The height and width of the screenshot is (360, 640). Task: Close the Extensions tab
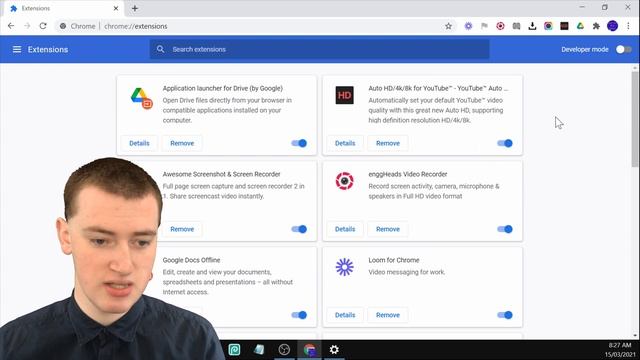pyautogui.click(x=116, y=8)
